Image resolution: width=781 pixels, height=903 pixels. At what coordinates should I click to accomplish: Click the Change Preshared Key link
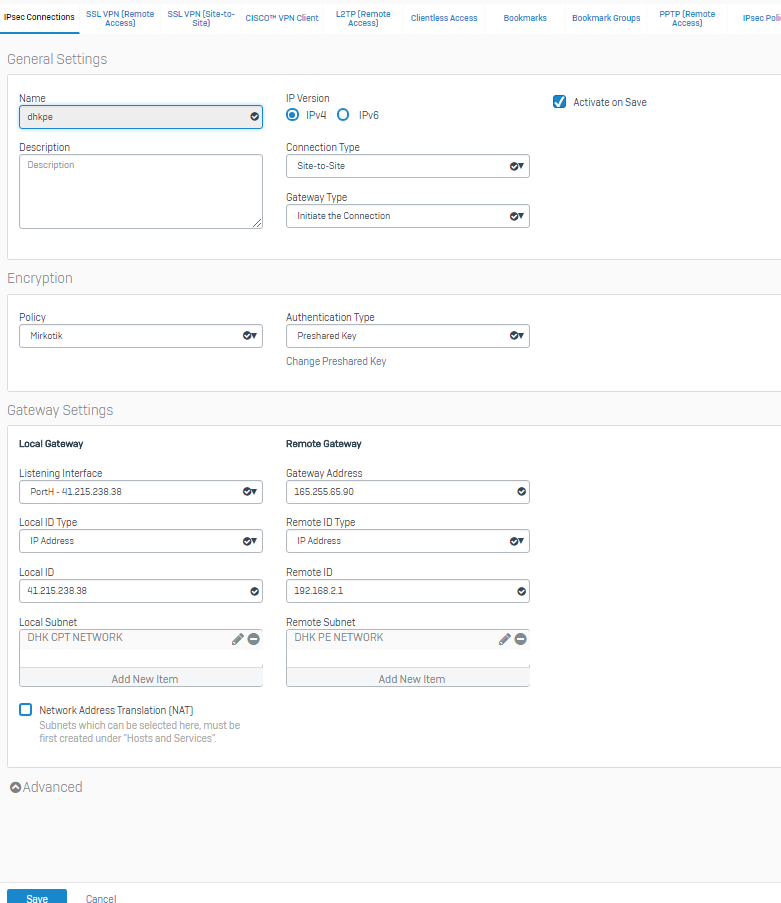(x=336, y=361)
